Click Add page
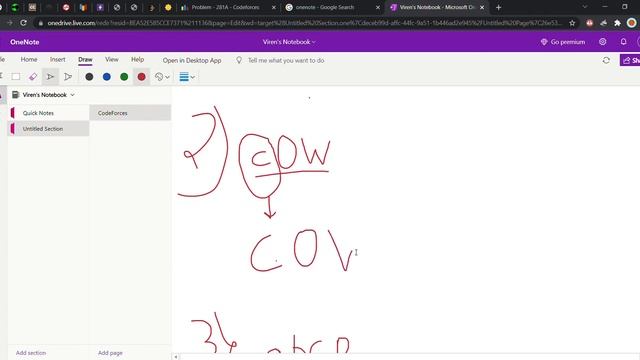Image resolution: width=640 pixels, height=360 pixels. (x=110, y=353)
